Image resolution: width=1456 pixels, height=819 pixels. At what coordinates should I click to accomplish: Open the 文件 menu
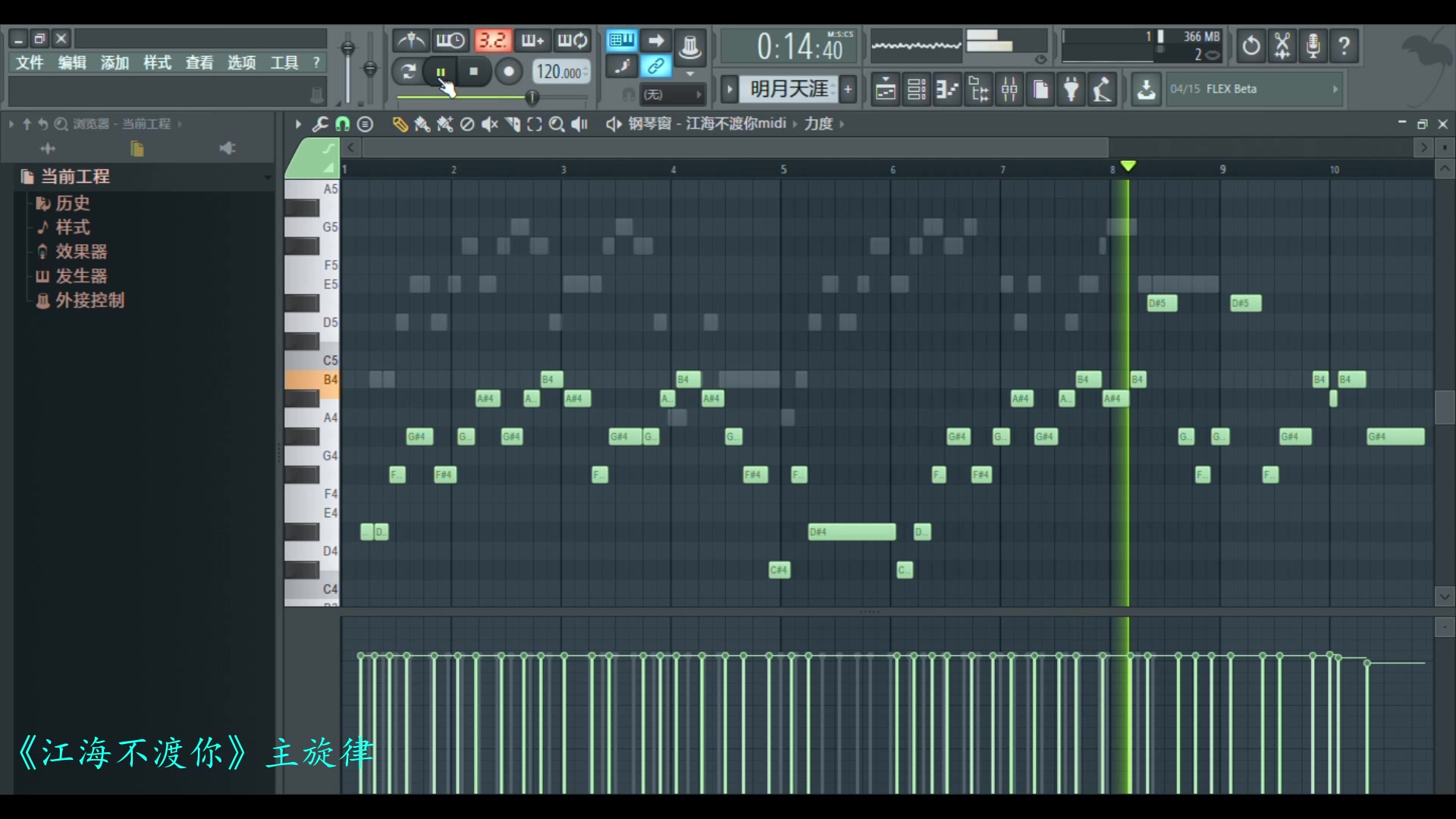[30, 63]
